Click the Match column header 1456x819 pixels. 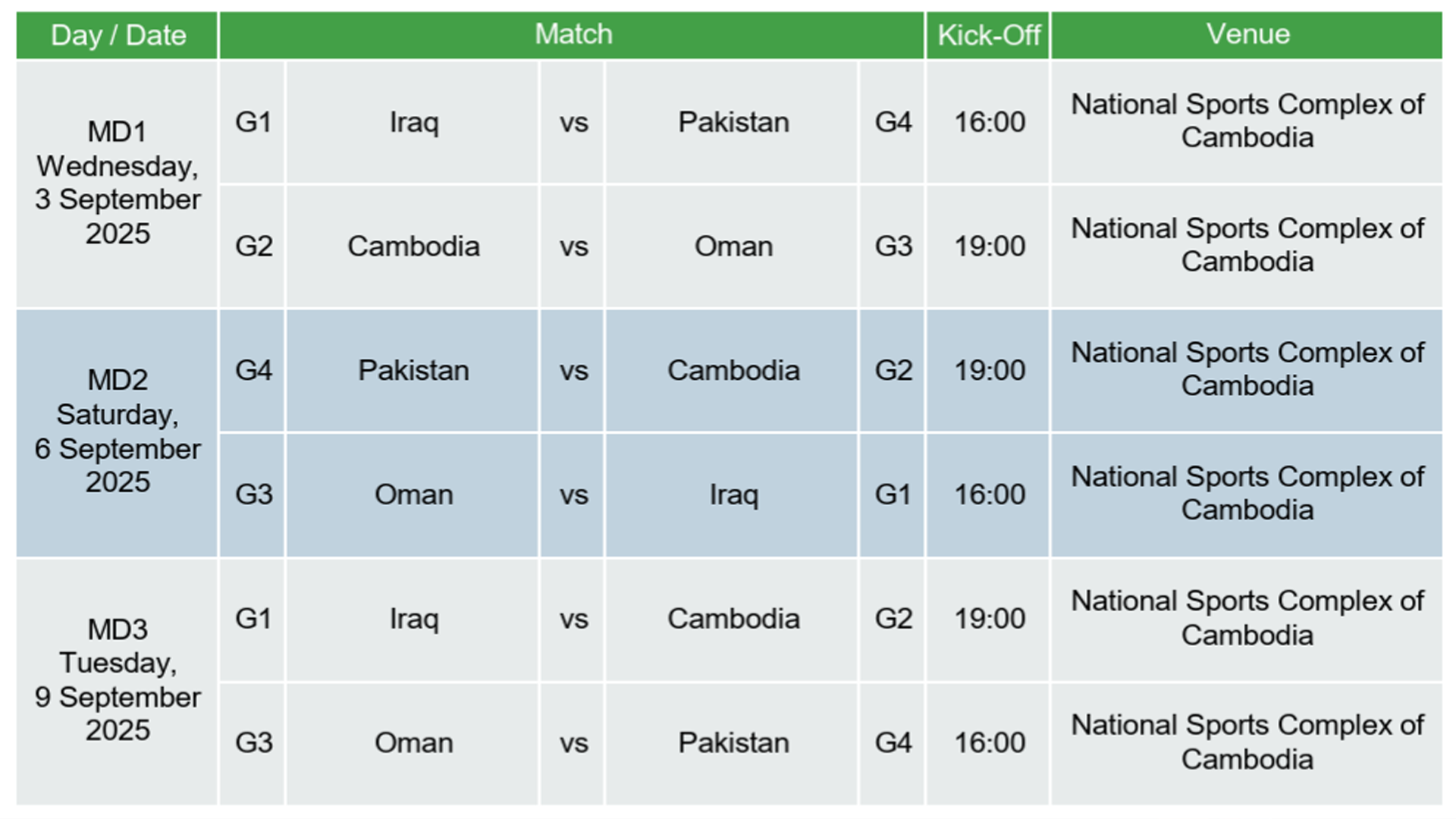[x=573, y=35]
